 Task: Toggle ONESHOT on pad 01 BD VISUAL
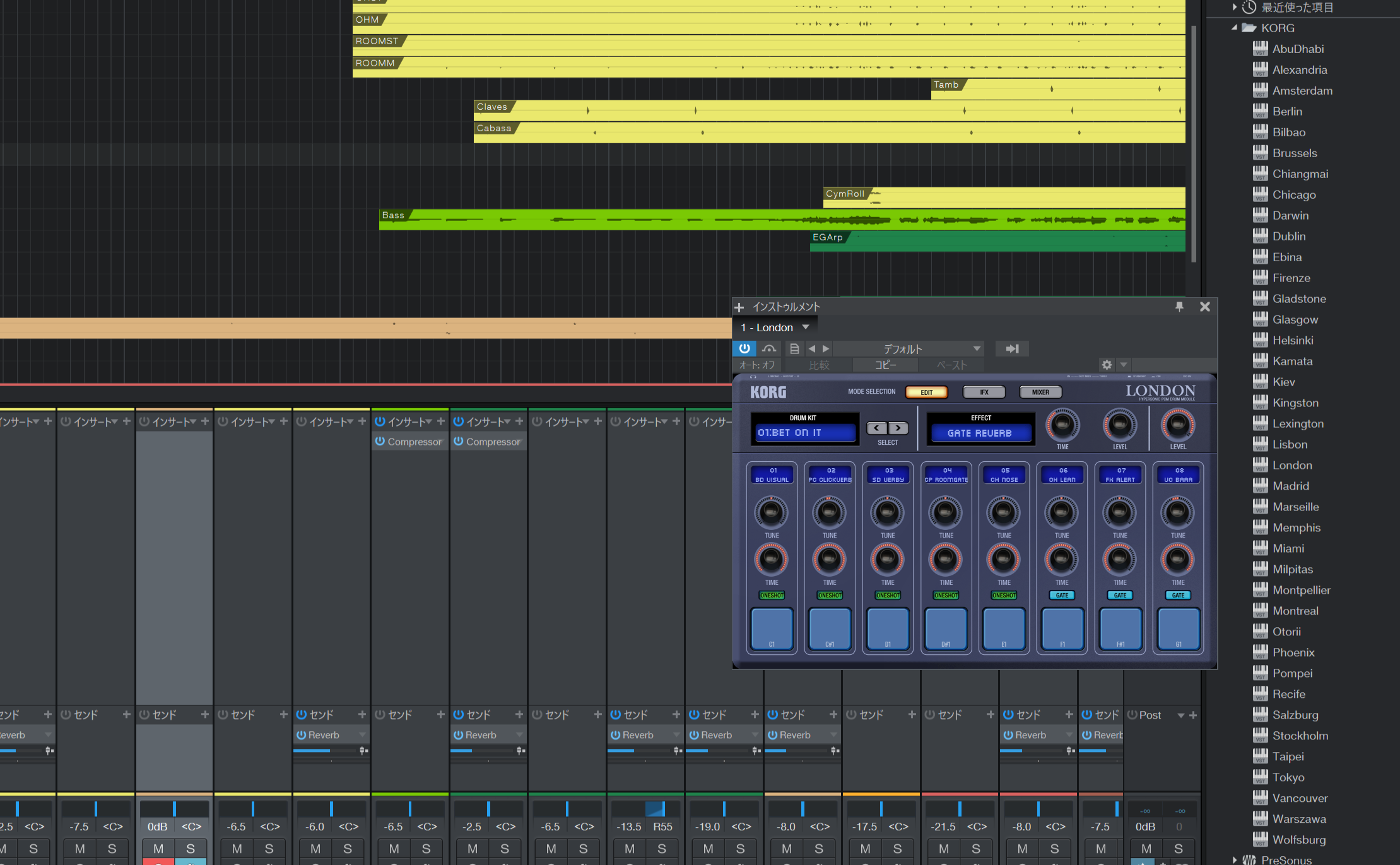(772, 595)
